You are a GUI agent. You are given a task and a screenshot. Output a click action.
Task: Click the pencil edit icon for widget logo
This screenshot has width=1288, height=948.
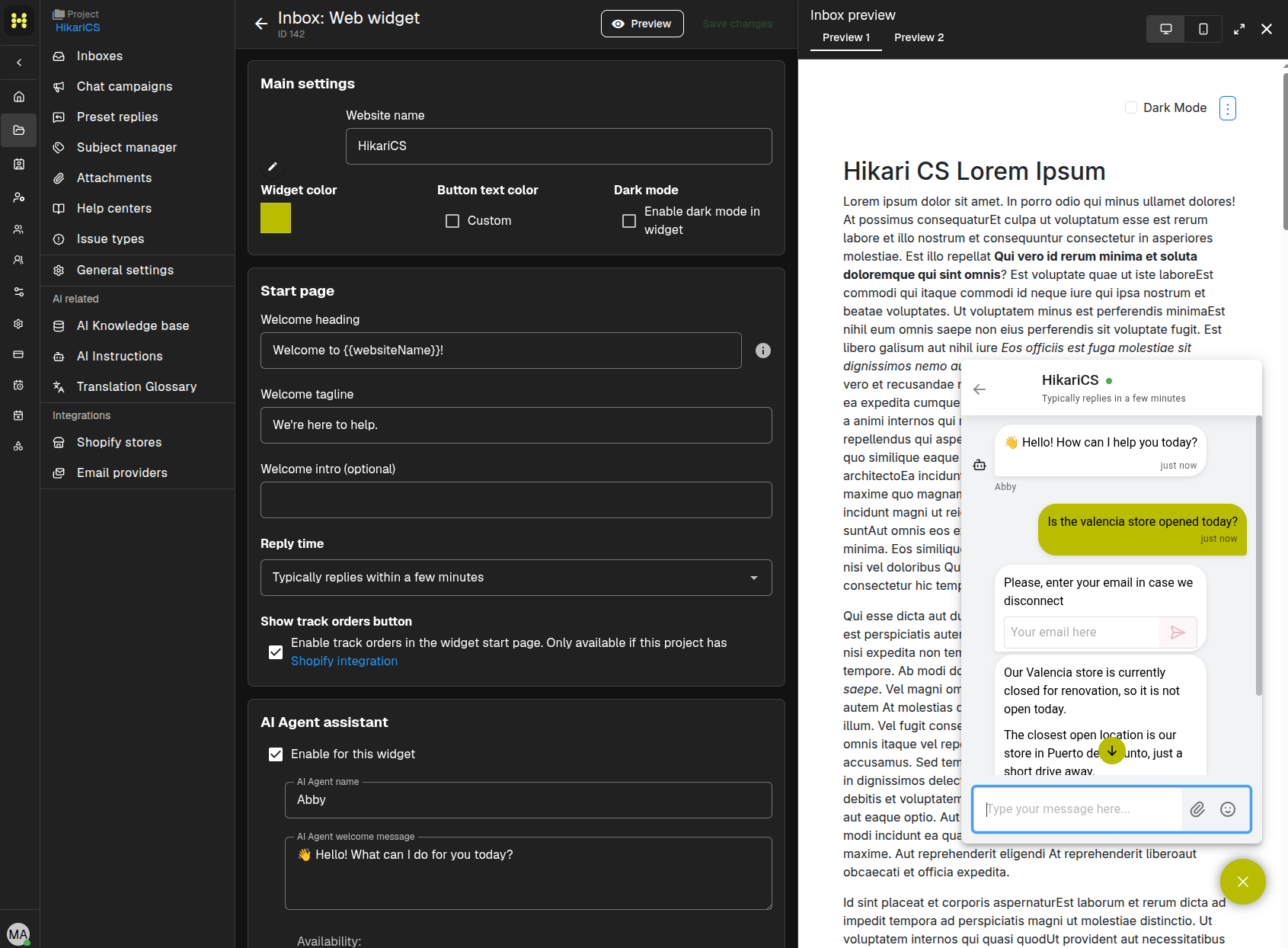pos(272,166)
